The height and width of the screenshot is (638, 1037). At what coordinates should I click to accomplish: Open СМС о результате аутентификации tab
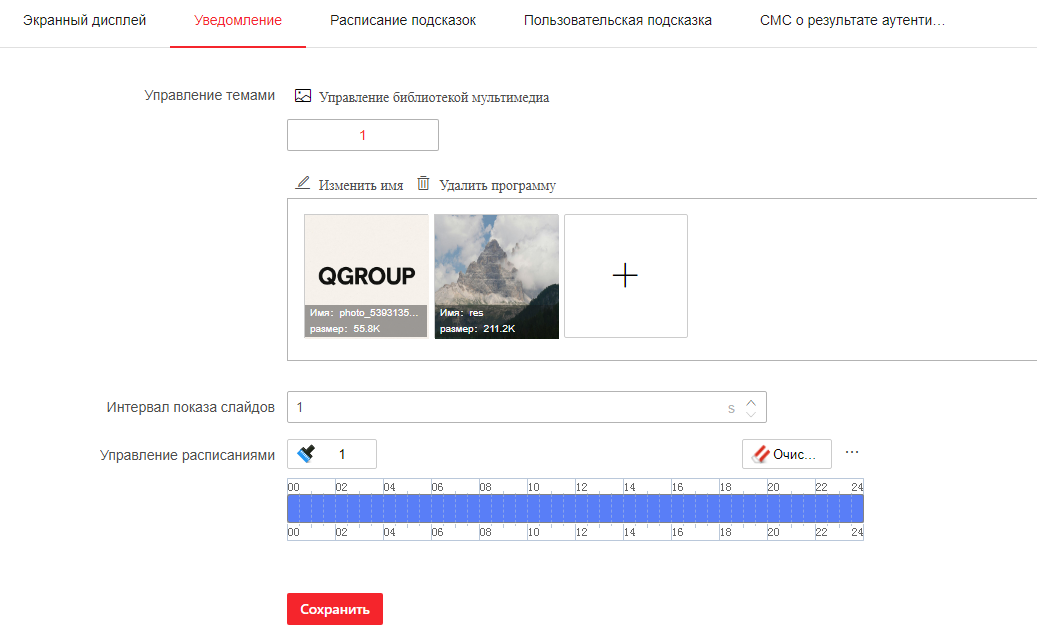pyautogui.click(x=852, y=21)
